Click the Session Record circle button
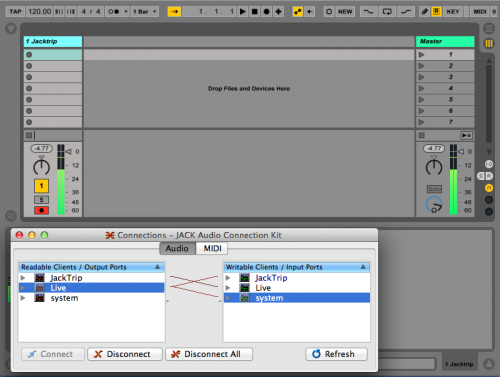This screenshot has width=500, height=377. [329, 12]
